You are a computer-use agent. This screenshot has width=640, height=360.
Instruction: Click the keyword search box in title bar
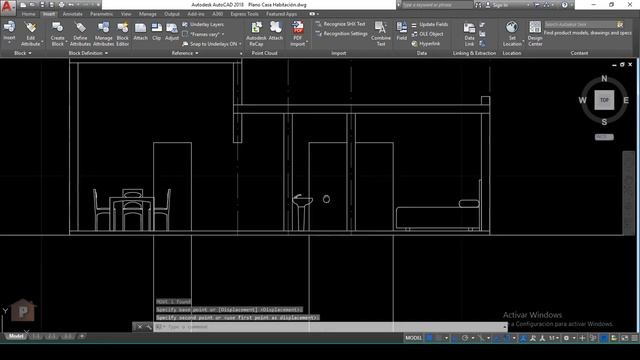click(437, 5)
